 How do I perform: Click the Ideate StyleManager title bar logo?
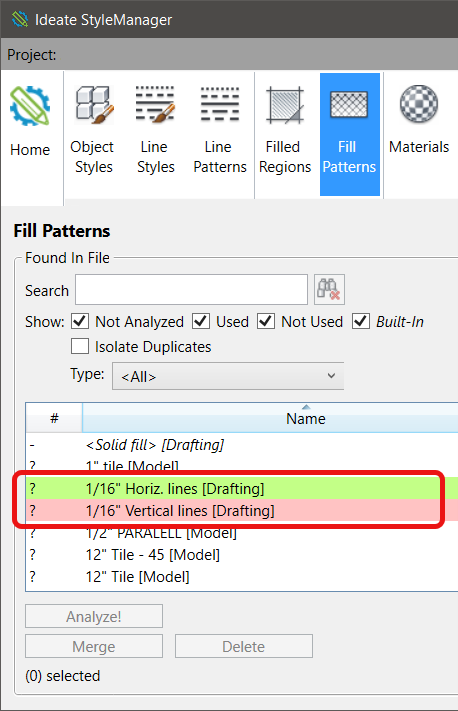point(19,19)
